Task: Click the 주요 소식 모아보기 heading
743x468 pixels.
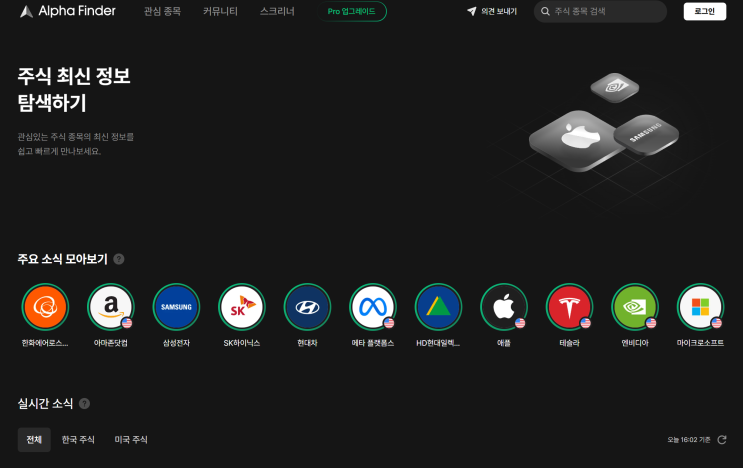Action: [63, 259]
